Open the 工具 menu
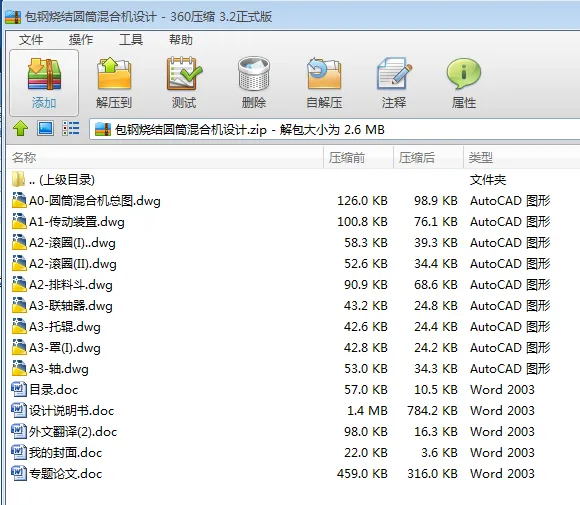The image size is (580, 505). (x=131, y=40)
